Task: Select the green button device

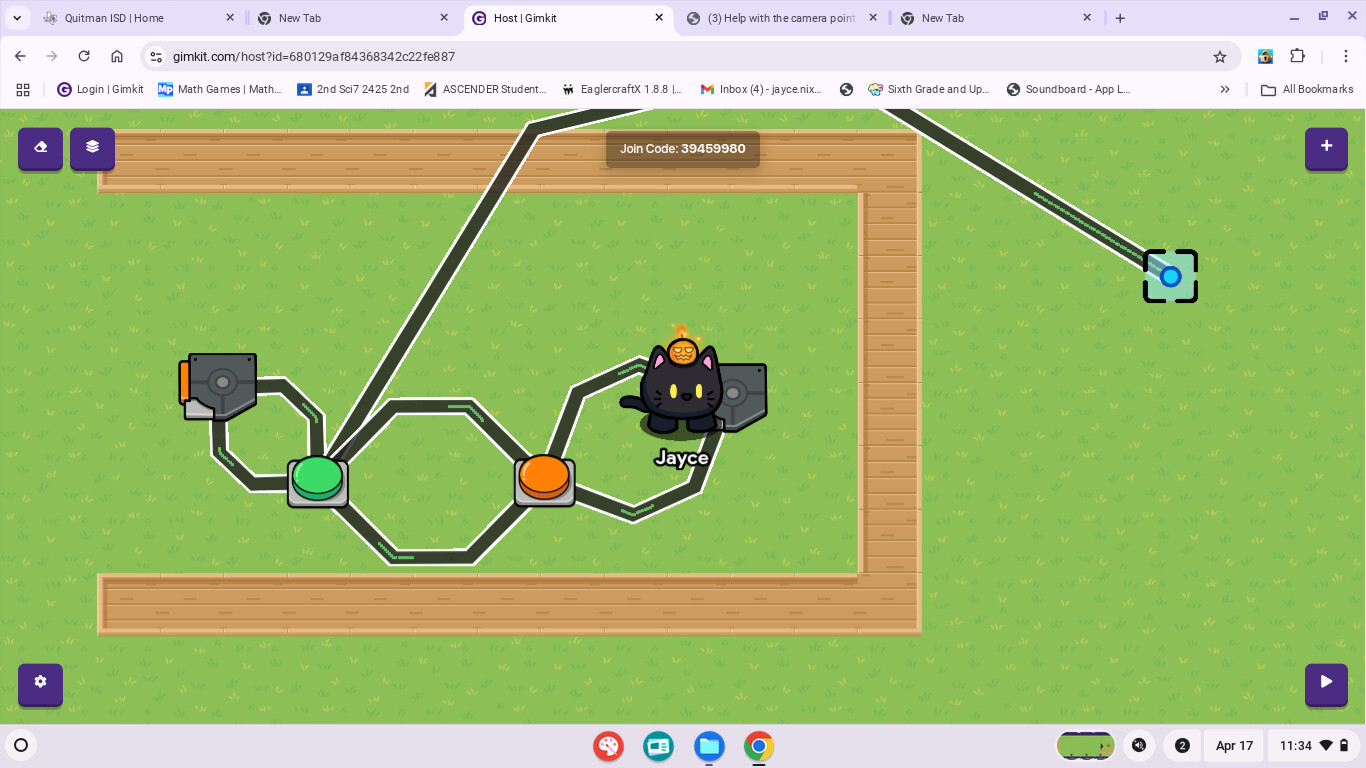Action: (318, 480)
